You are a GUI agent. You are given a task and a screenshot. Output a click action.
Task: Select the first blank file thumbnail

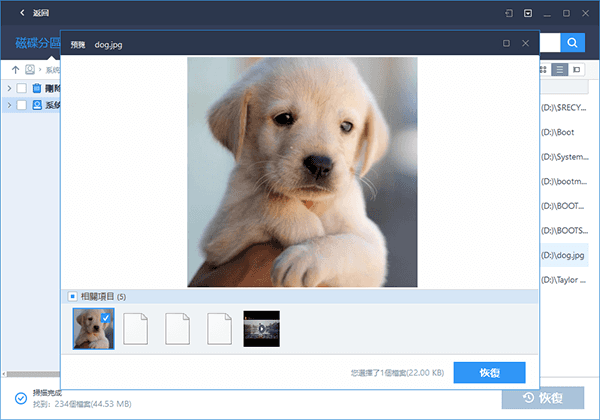pos(136,329)
